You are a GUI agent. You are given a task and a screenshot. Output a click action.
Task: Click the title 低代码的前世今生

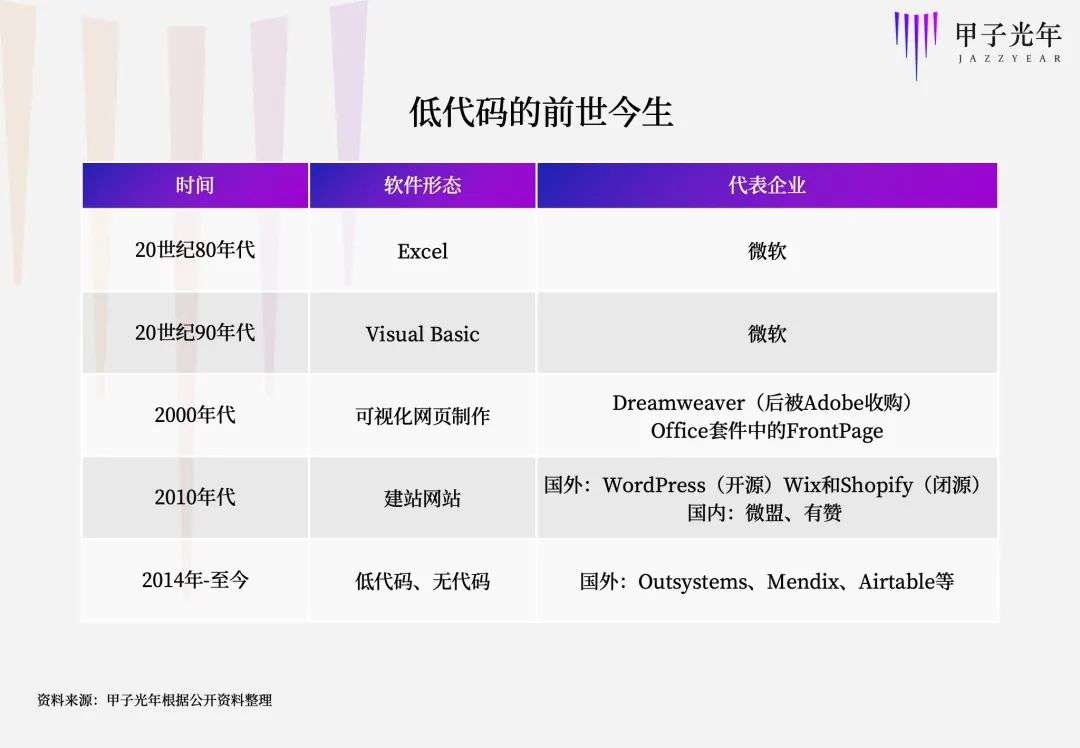point(541,112)
